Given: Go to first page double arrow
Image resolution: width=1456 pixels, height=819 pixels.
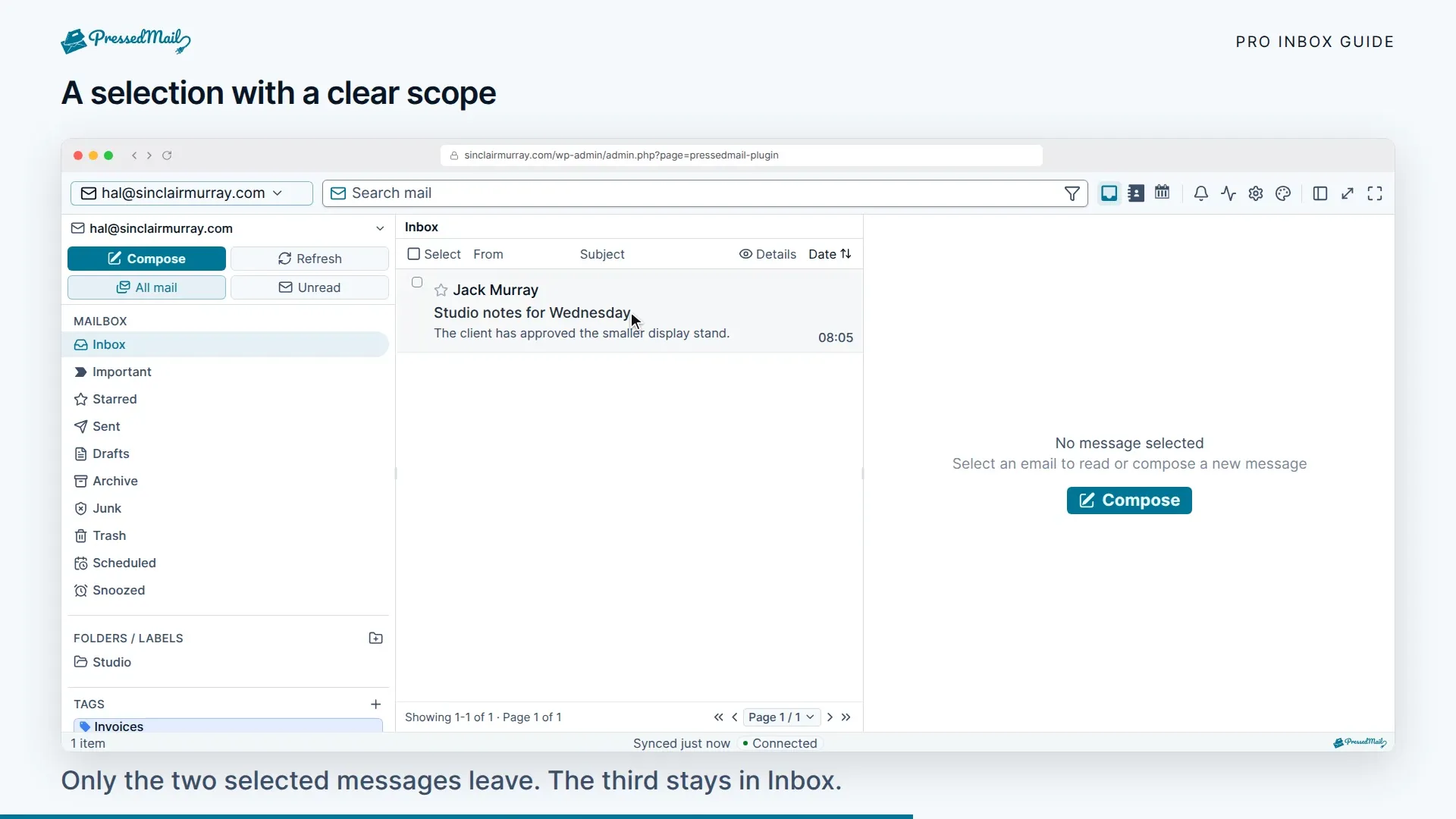Looking at the screenshot, I should coord(718,717).
